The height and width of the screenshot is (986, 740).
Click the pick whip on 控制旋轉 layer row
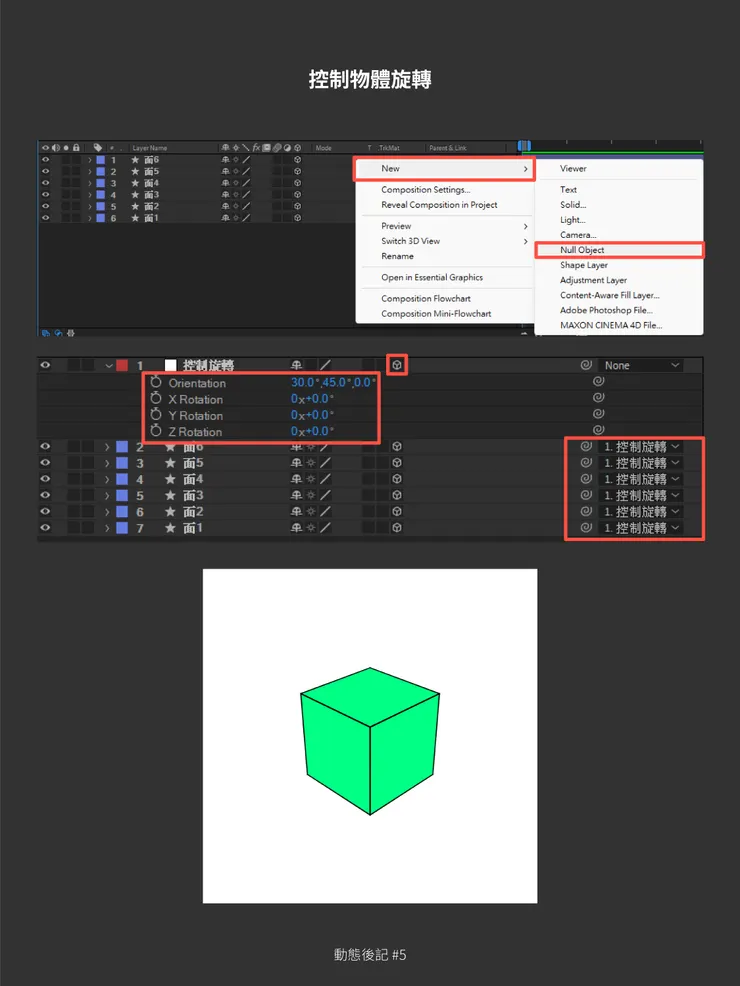click(586, 365)
